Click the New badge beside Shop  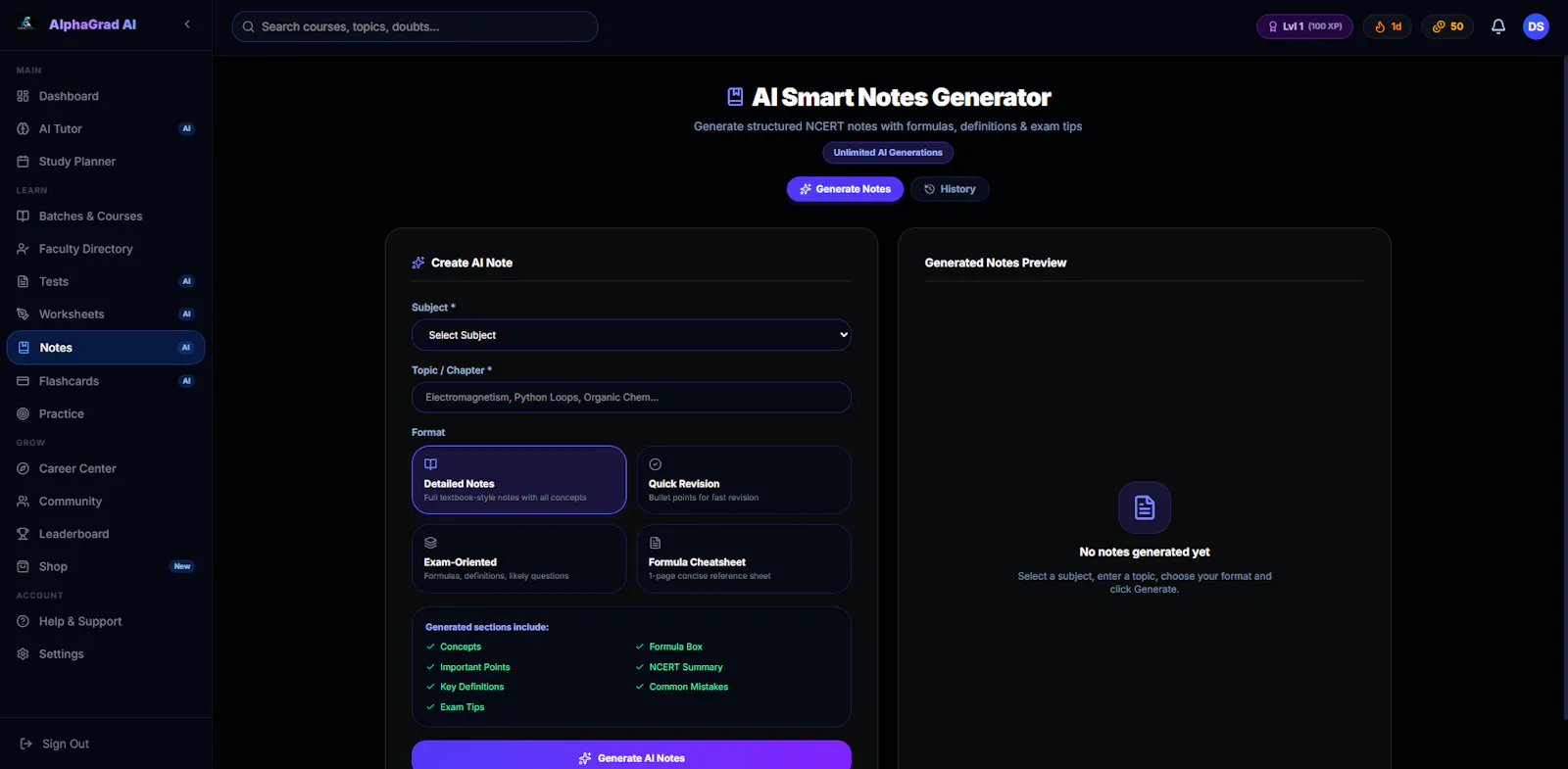(x=182, y=566)
